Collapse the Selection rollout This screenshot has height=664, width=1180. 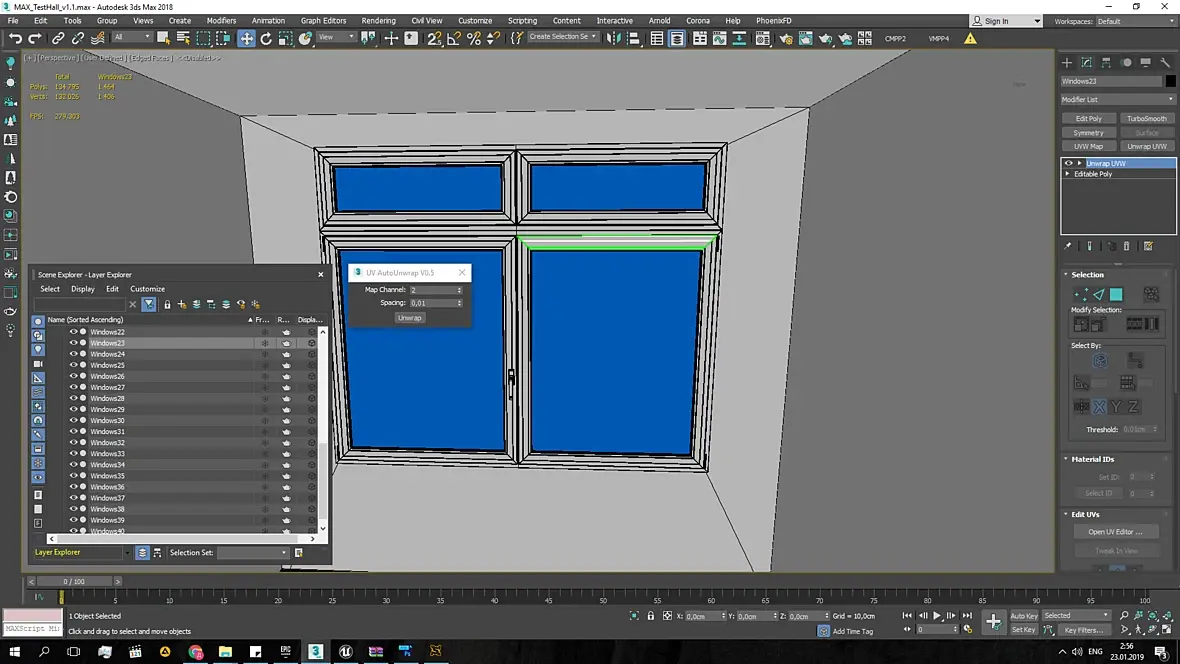pos(1087,274)
